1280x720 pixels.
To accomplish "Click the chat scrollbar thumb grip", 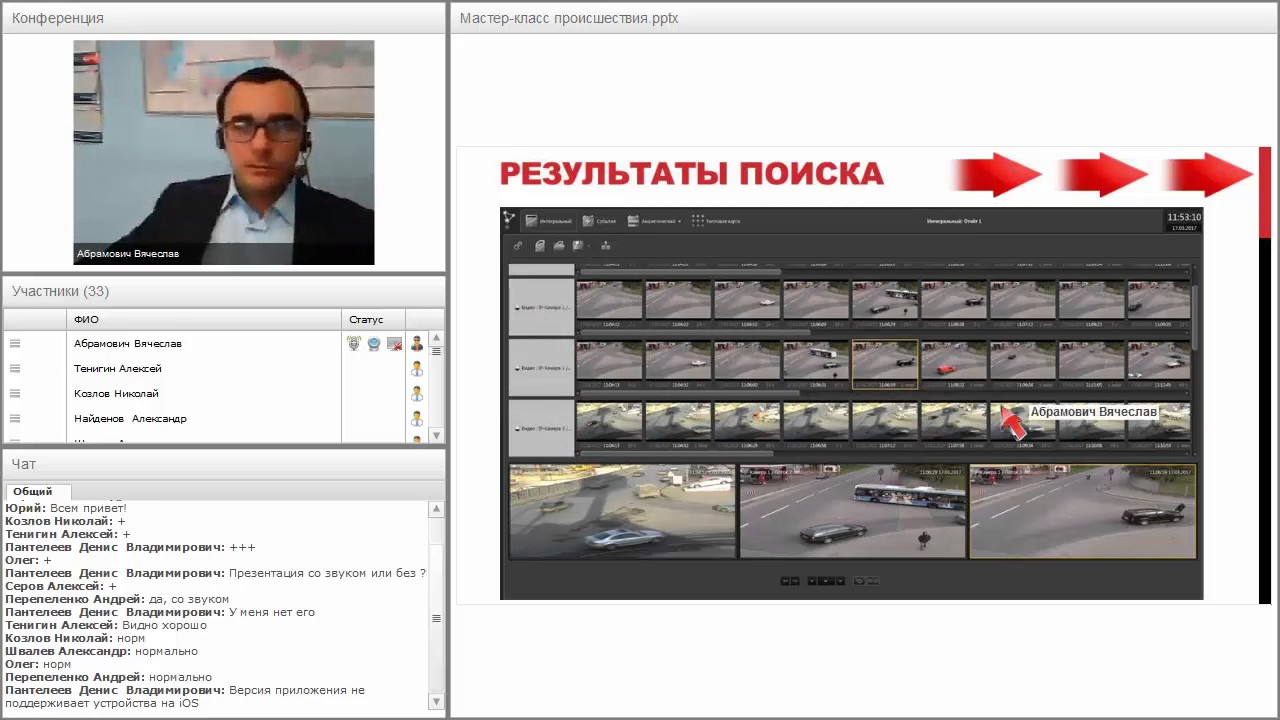I will (x=436, y=618).
